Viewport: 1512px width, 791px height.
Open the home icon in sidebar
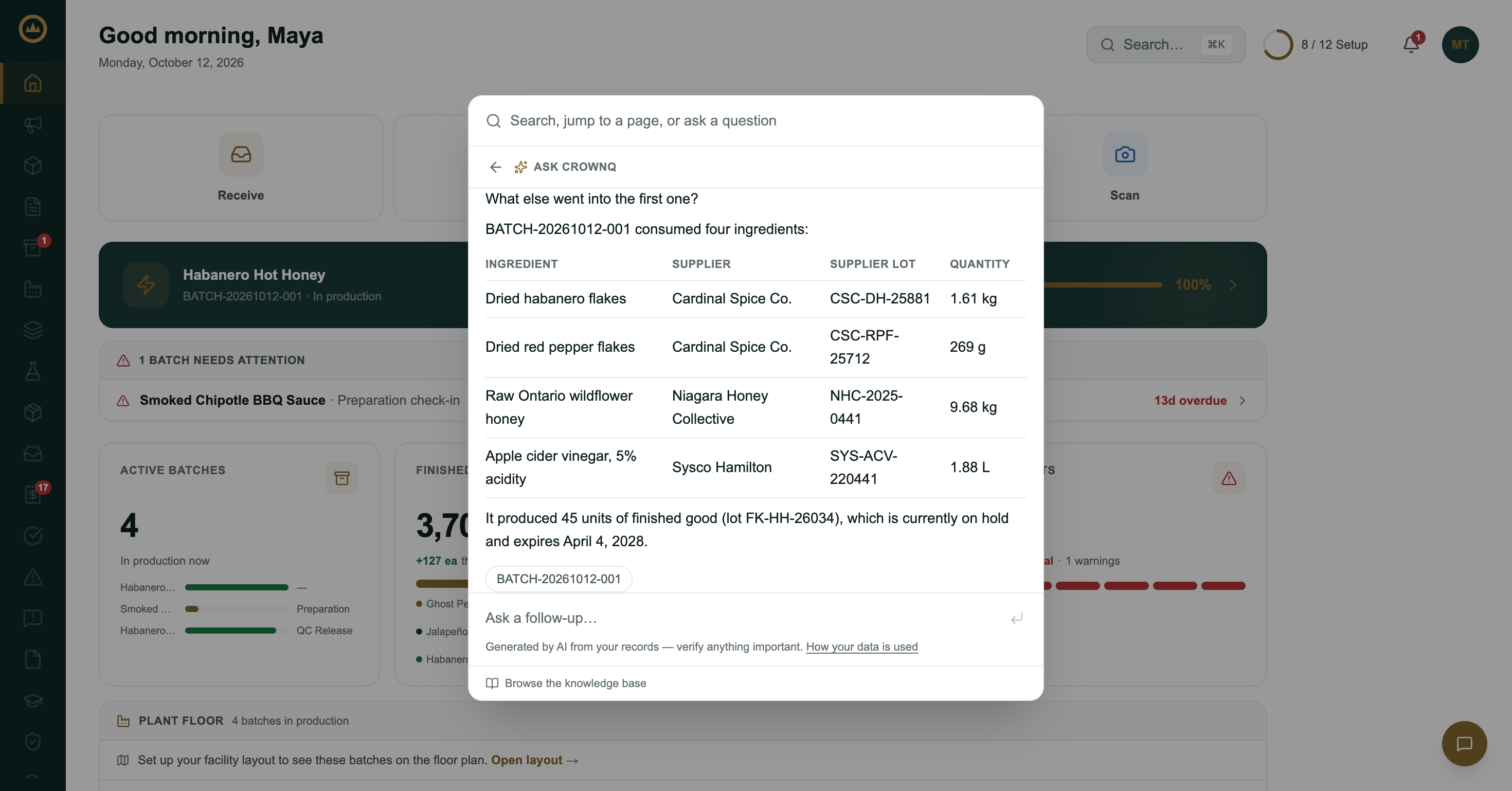point(33,83)
